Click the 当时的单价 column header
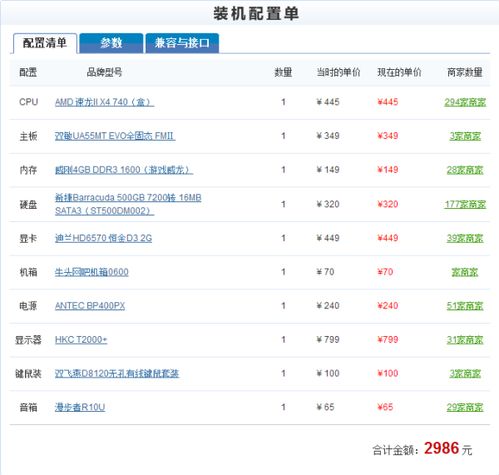 (338, 72)
